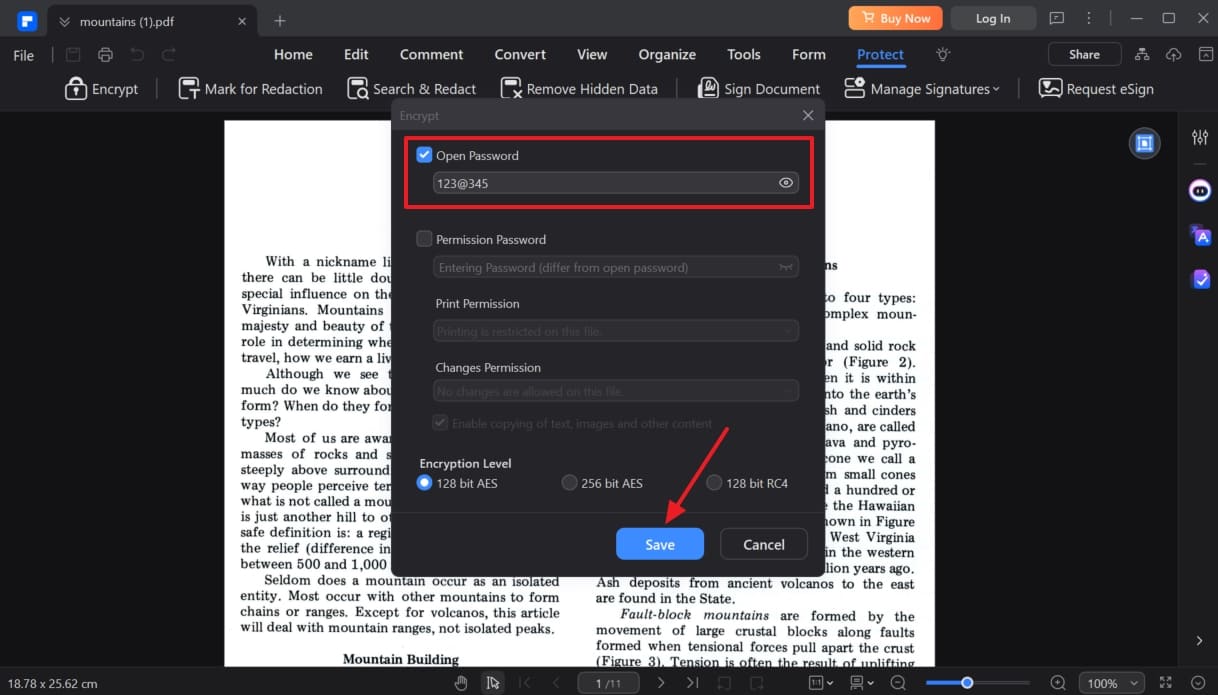This screenshot has height=695, width=1218.
Task: Click the page number field 1/11
Action: 608,683
